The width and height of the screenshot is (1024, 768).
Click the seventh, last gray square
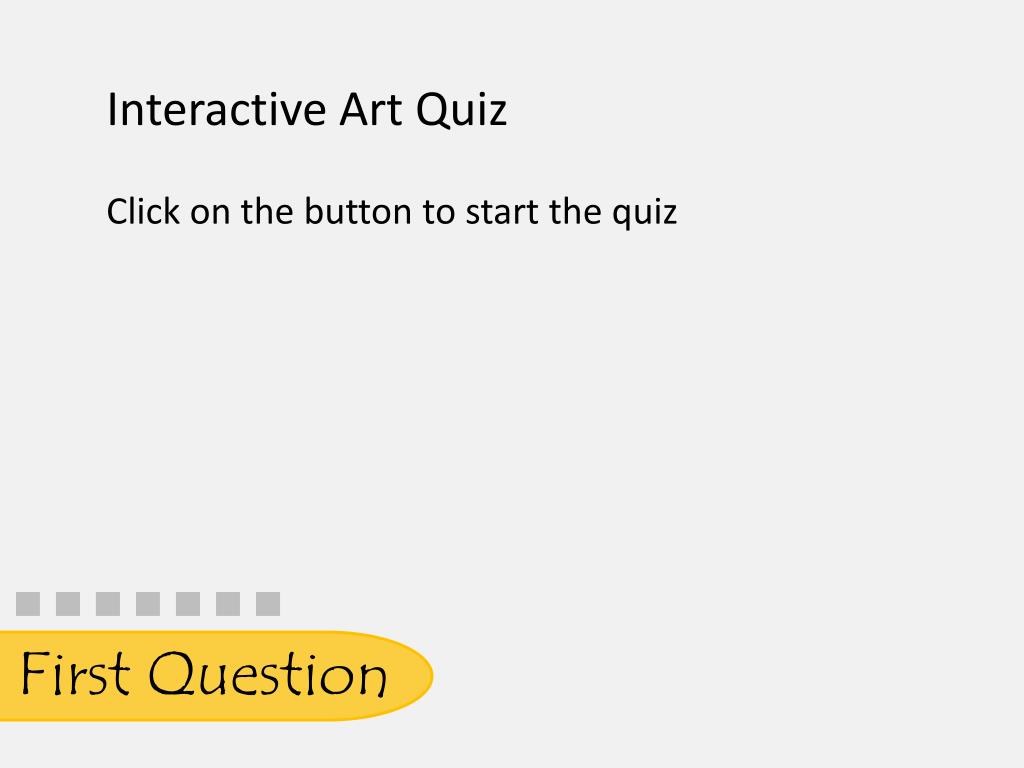pos(268,604)
